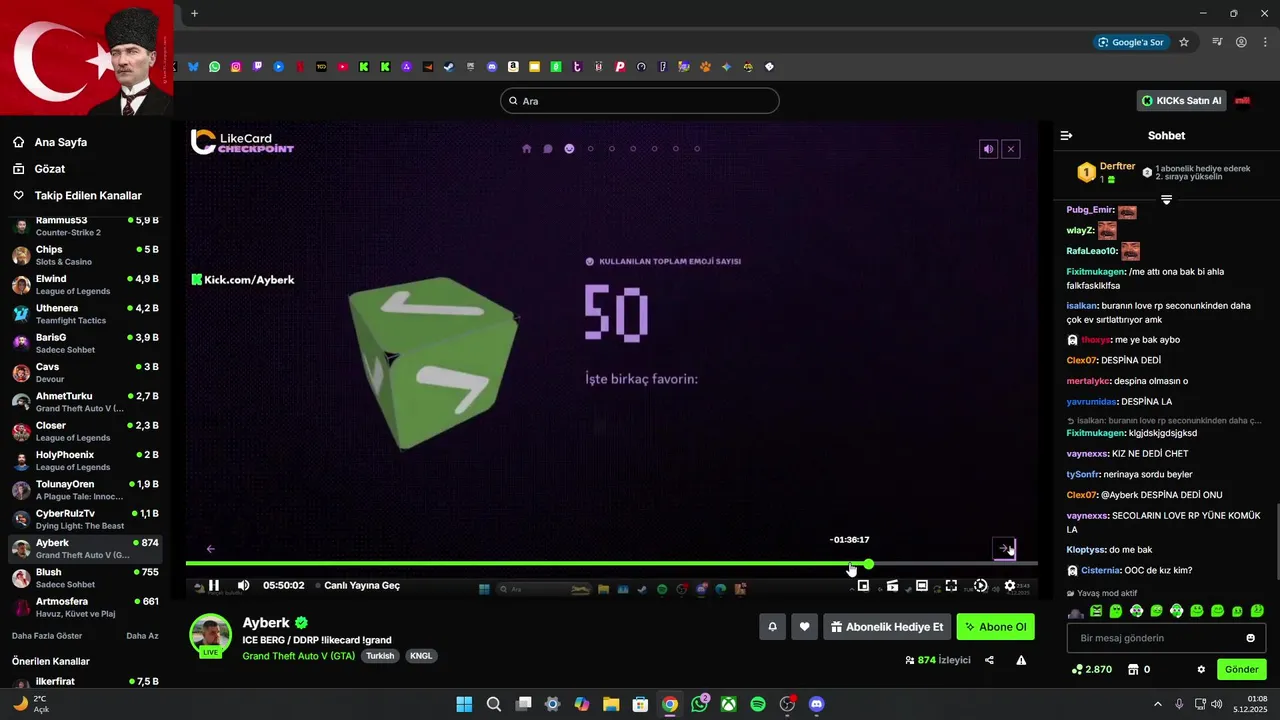Toggle follow heart for Ayberk
The width and height of the screenshot is (1280, 720).
pos(804,627)
